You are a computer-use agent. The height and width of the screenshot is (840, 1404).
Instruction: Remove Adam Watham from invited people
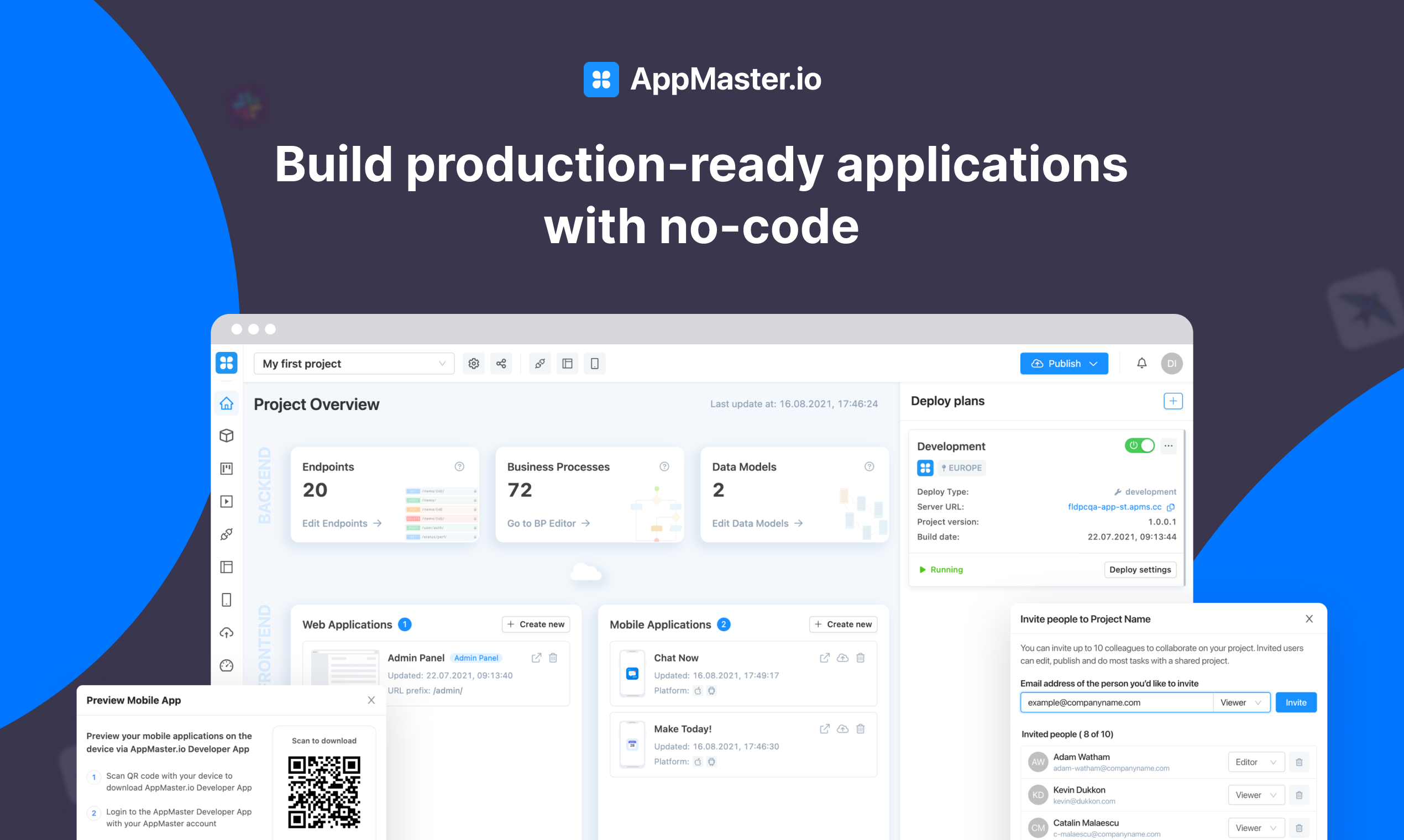click(x=1300, y=762)
